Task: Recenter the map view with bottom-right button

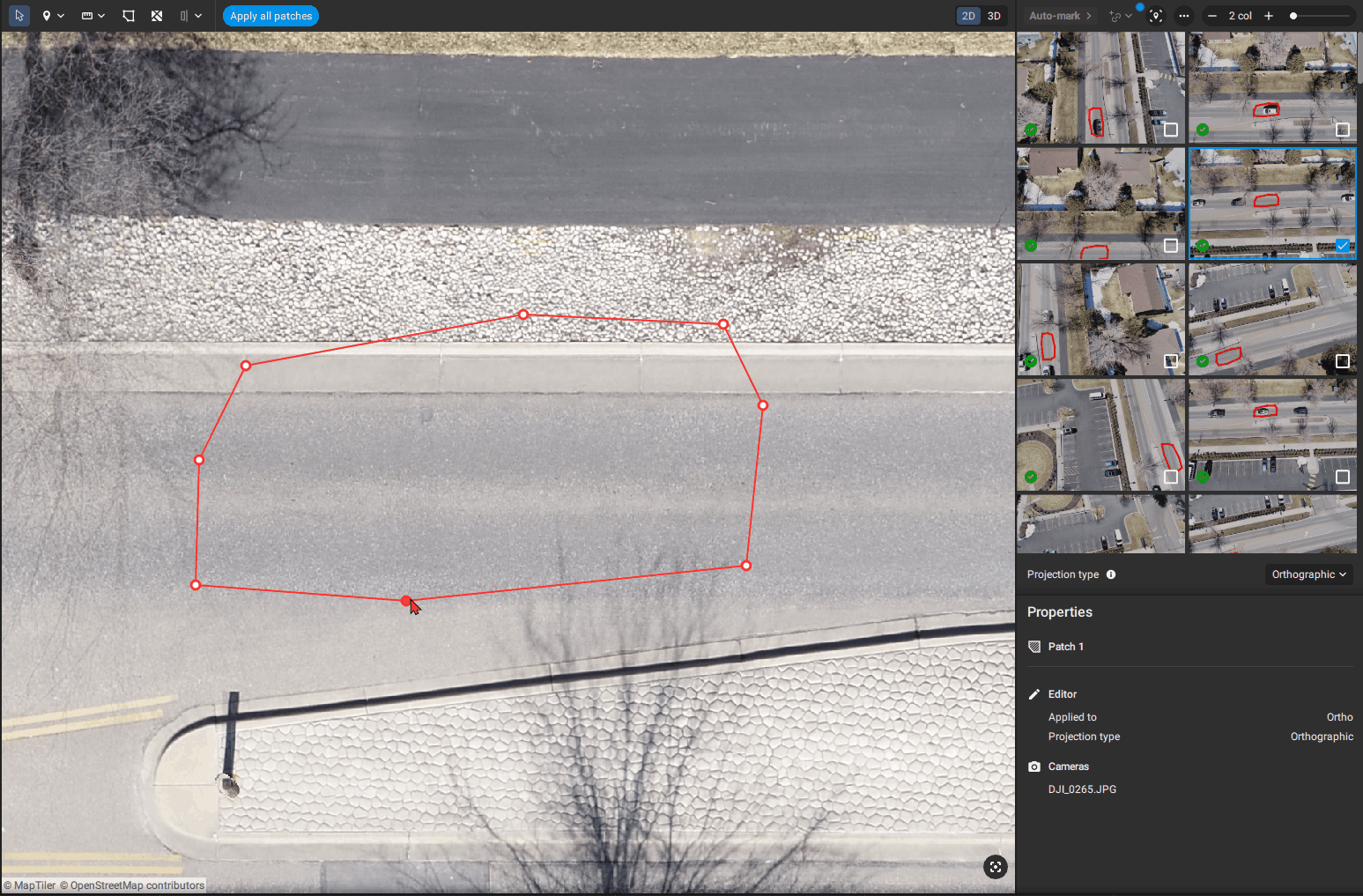Action: 995,867
